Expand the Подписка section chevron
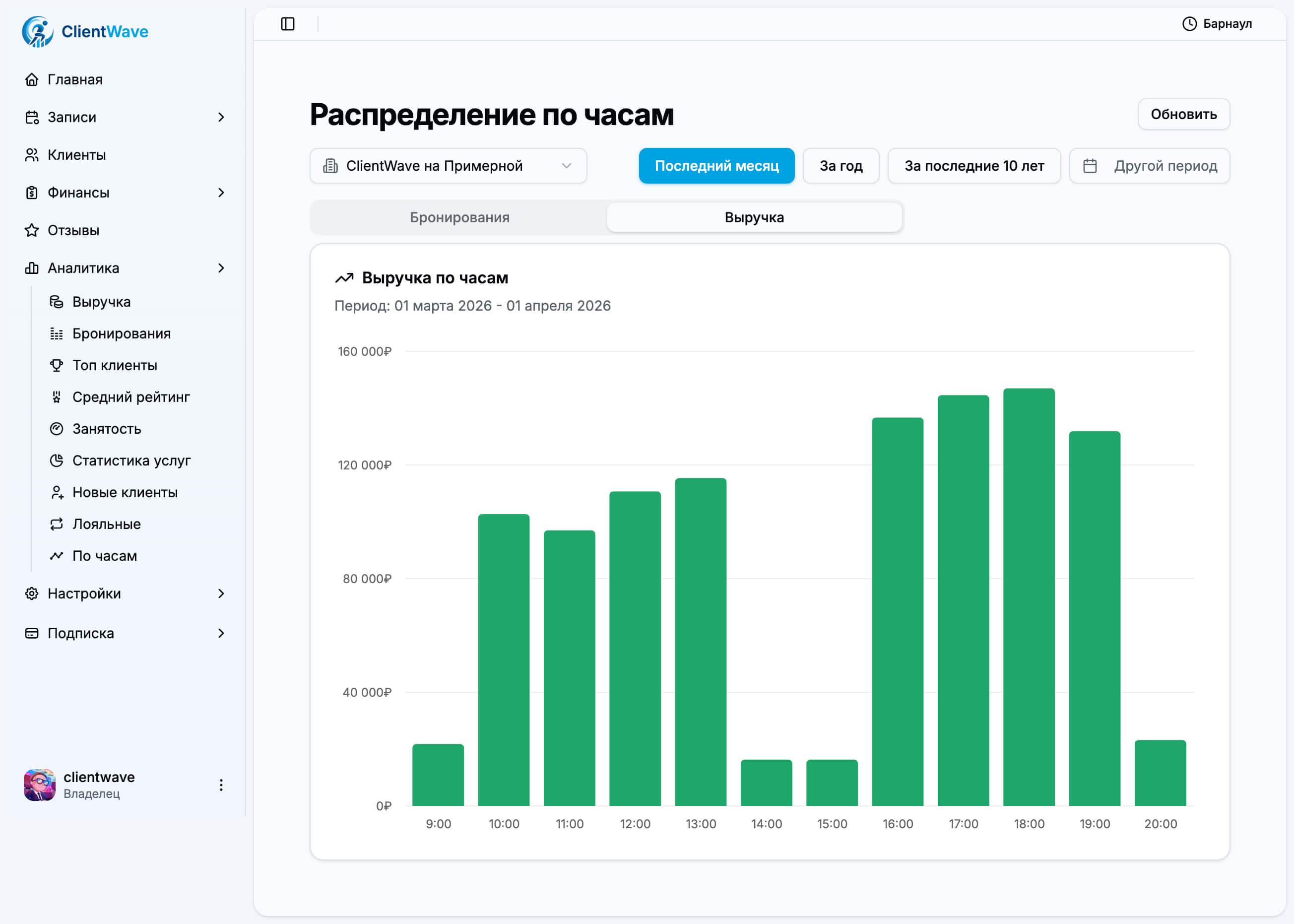 222,633
